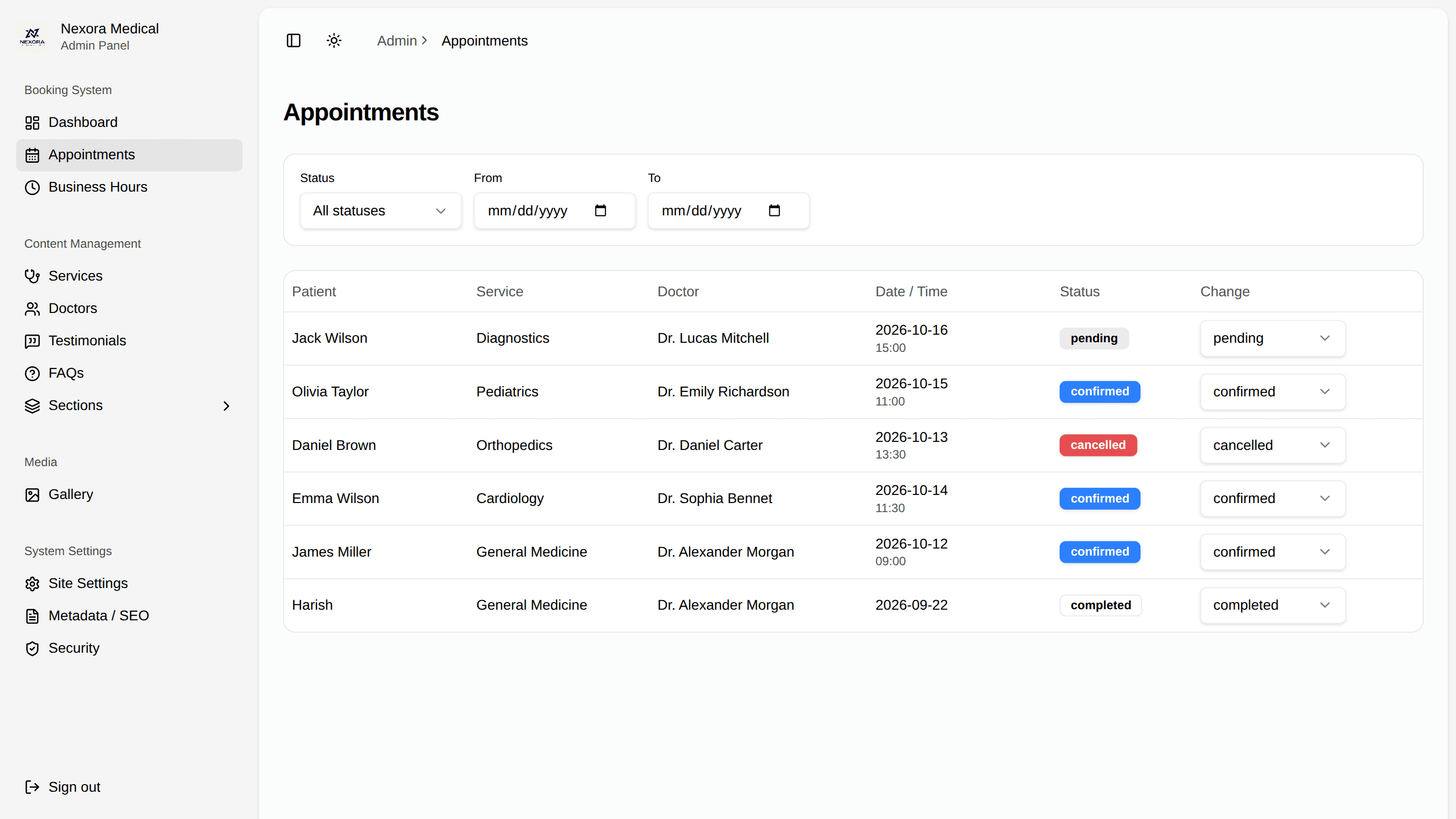1456x819 pixels.
Task: Open the All statuses filter dropdown
Action: 381,211
